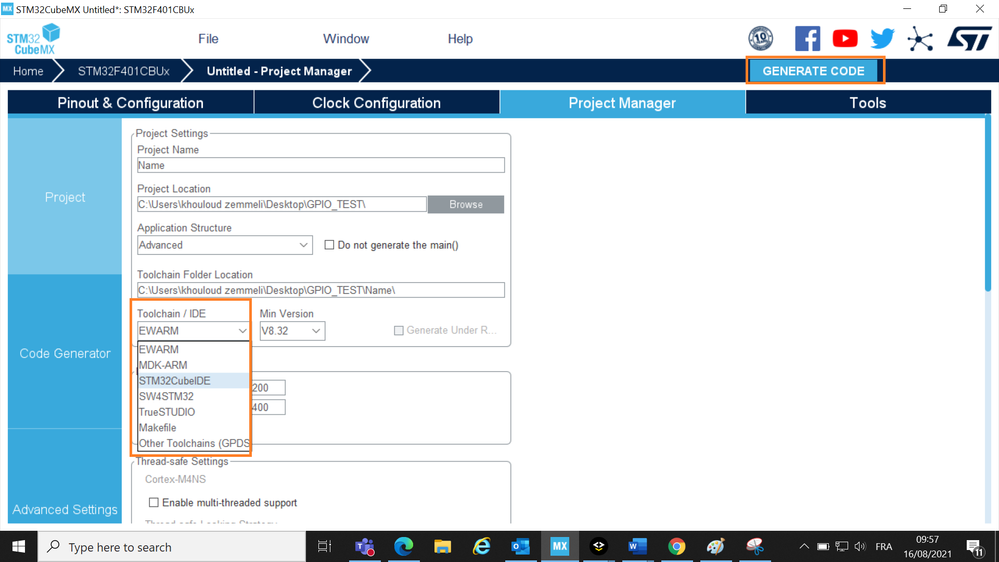The height and width of the screenshot is (562, 999).
Task: Launch Microsoft Edge from the taskbar
Action: pos(403,547)
